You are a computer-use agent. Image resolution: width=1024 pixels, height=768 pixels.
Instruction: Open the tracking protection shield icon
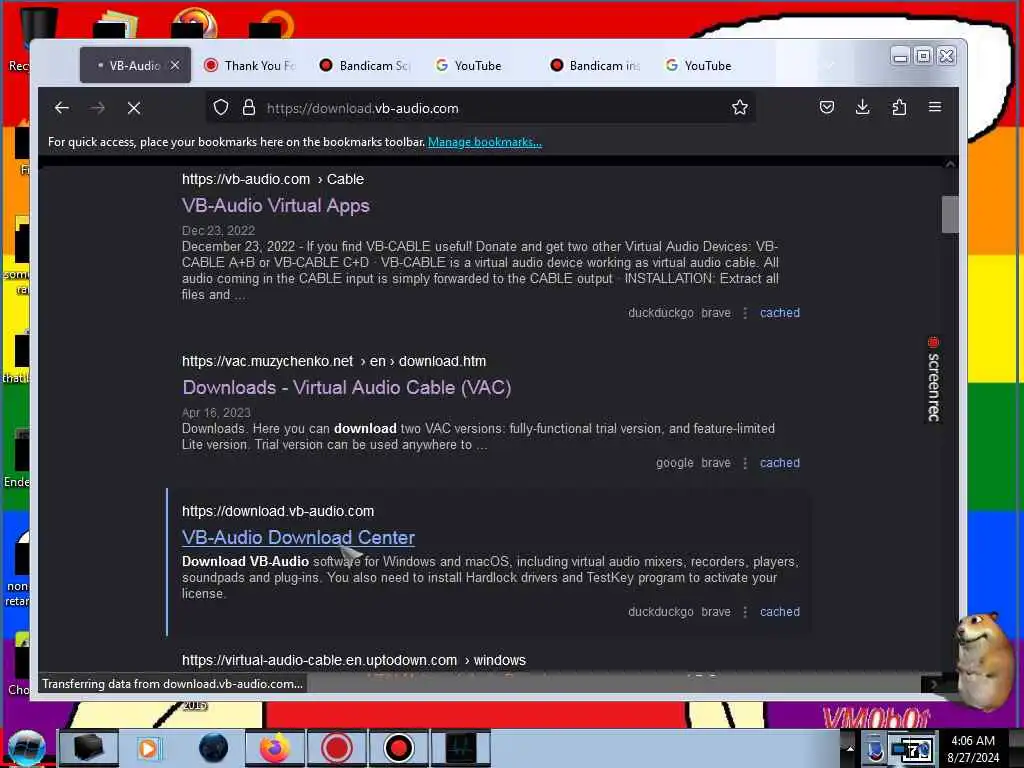tap(221, 108)
